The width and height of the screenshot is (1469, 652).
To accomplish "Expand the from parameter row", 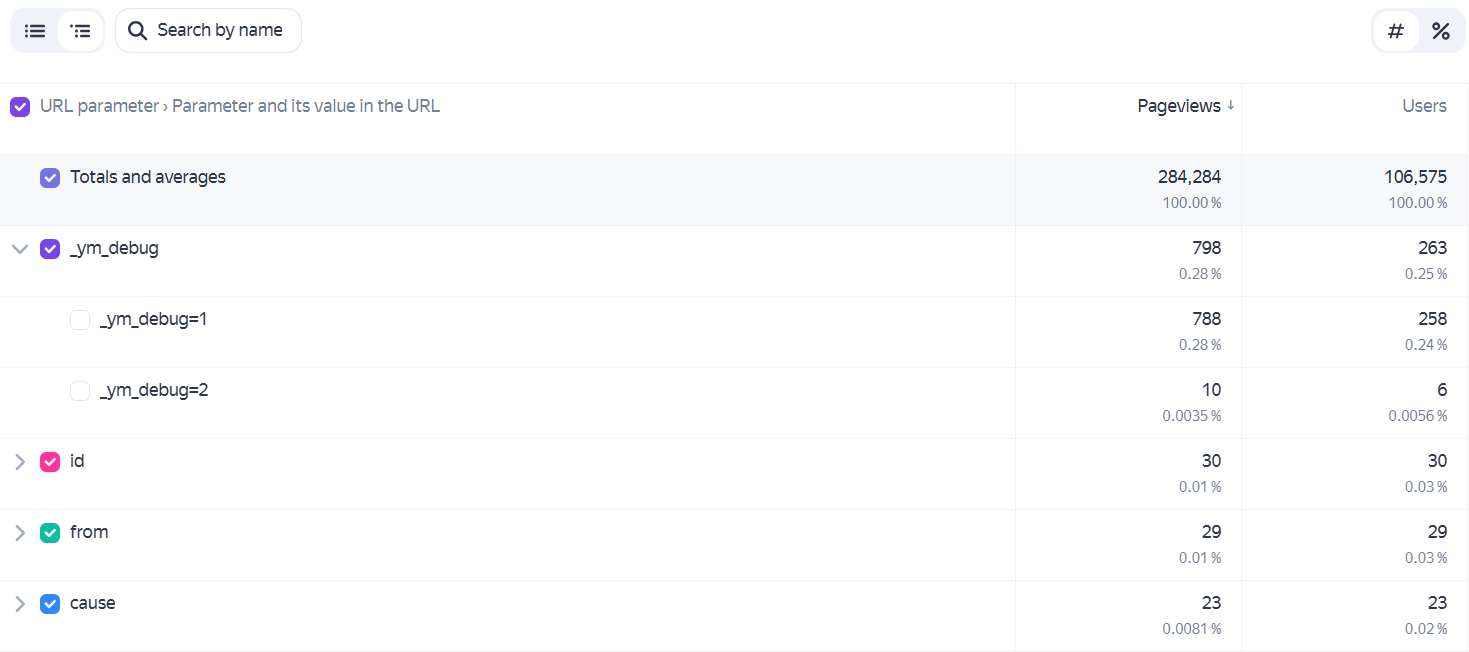I will [x=20, y=533].
